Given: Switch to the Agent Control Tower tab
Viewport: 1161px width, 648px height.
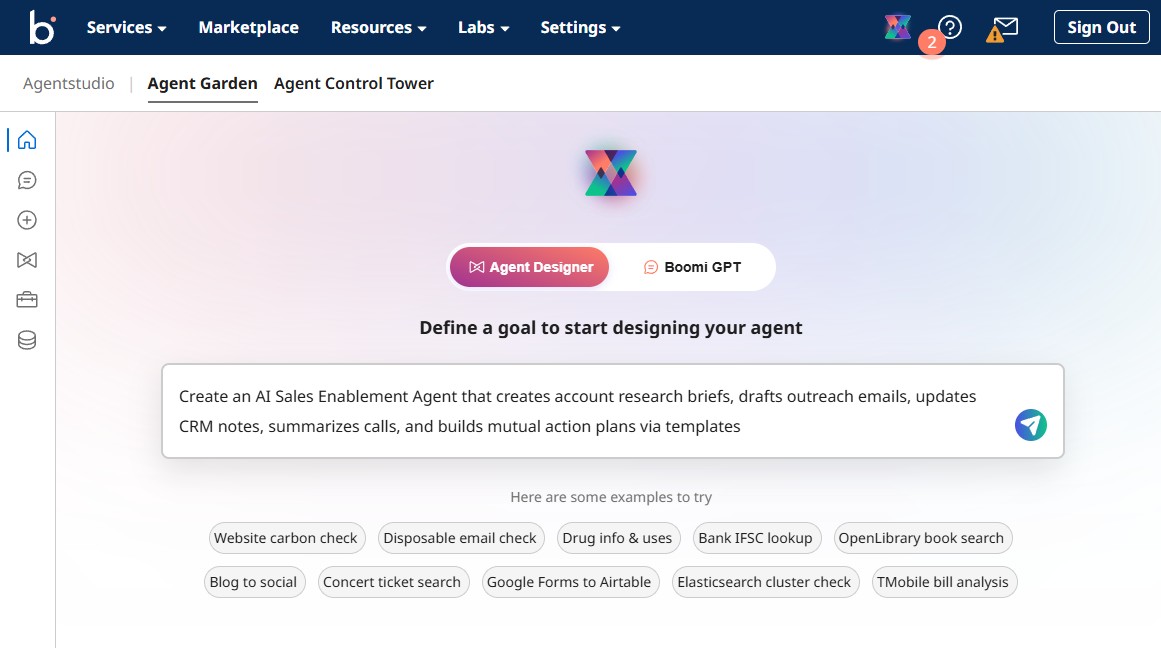Looking at the screenshot, I should tap(353, 84).
